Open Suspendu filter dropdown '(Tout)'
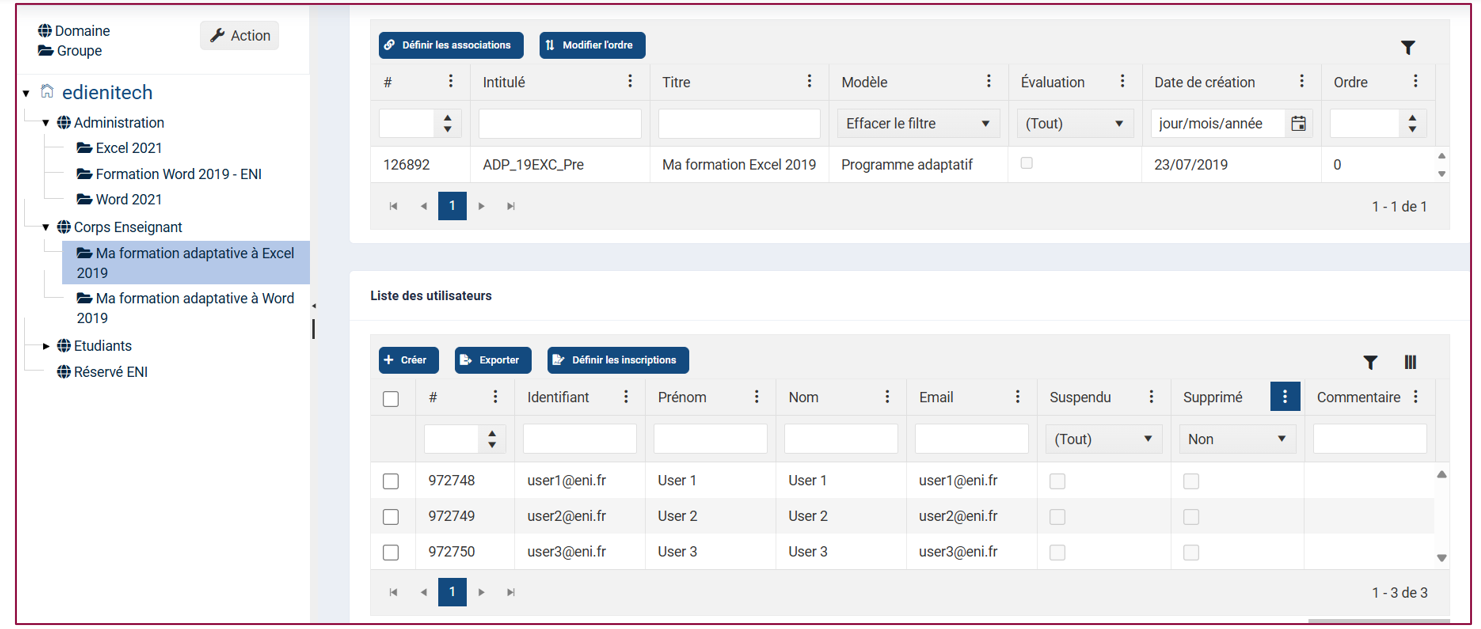The image size is (1481, 629). tap(1103, 439)
